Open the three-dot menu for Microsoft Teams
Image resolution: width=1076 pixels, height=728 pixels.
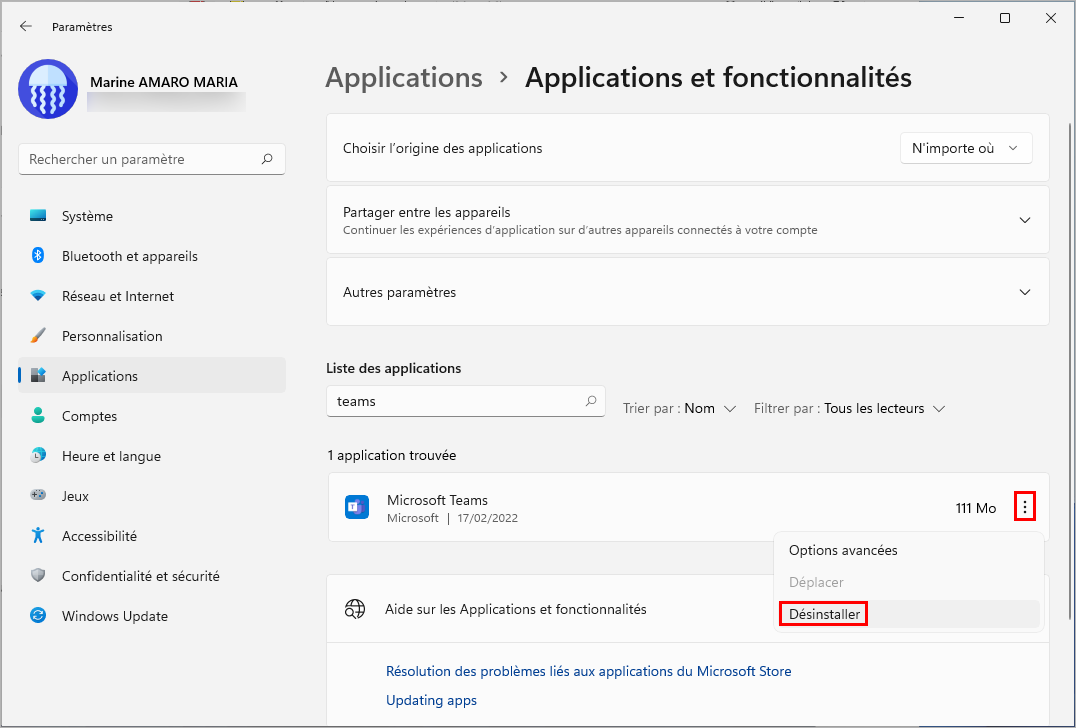click(1025, 507)
